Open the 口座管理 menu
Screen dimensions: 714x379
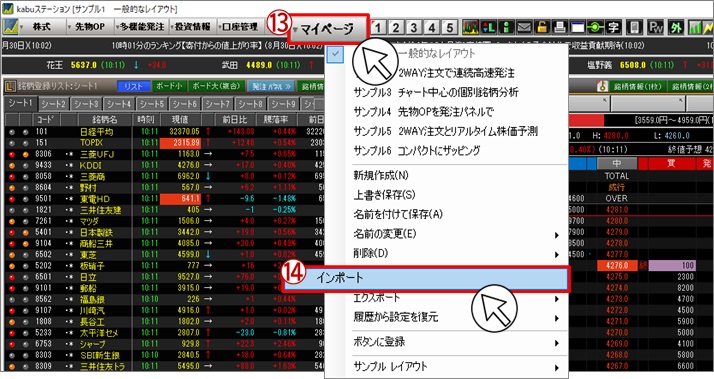click(240, 27)
